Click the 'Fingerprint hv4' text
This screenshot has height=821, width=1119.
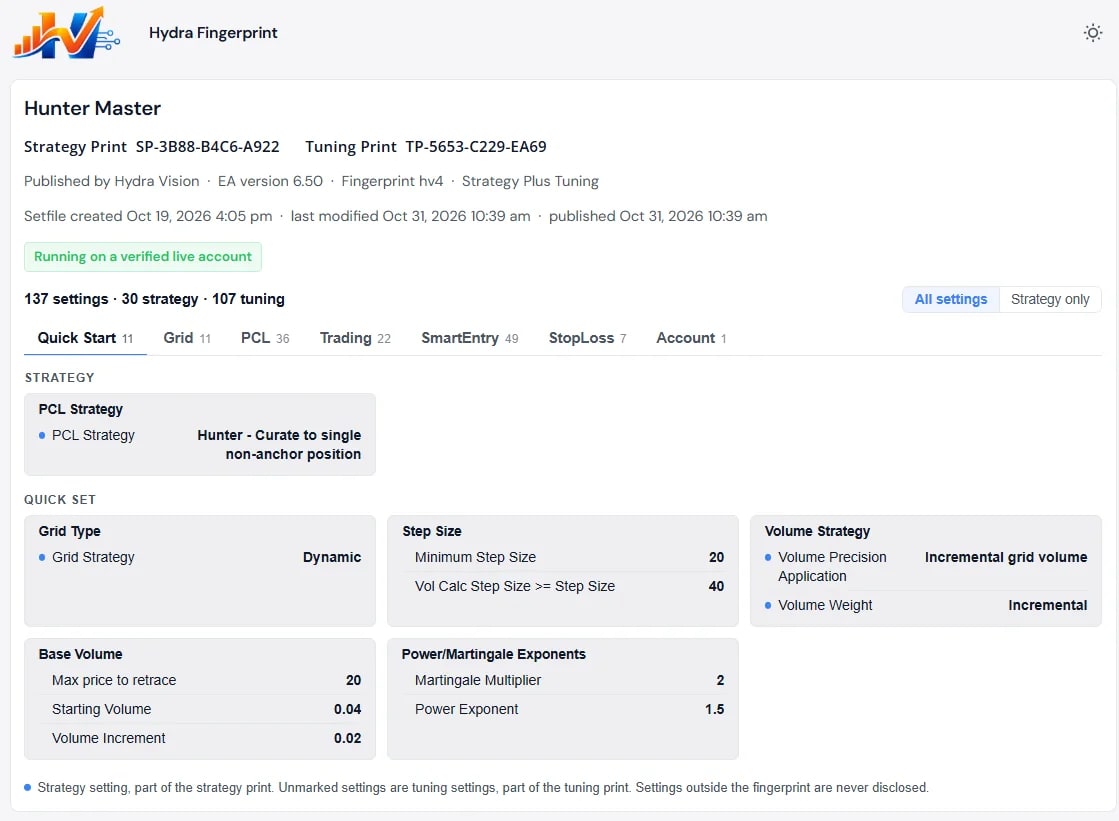(x=392, y=181)
